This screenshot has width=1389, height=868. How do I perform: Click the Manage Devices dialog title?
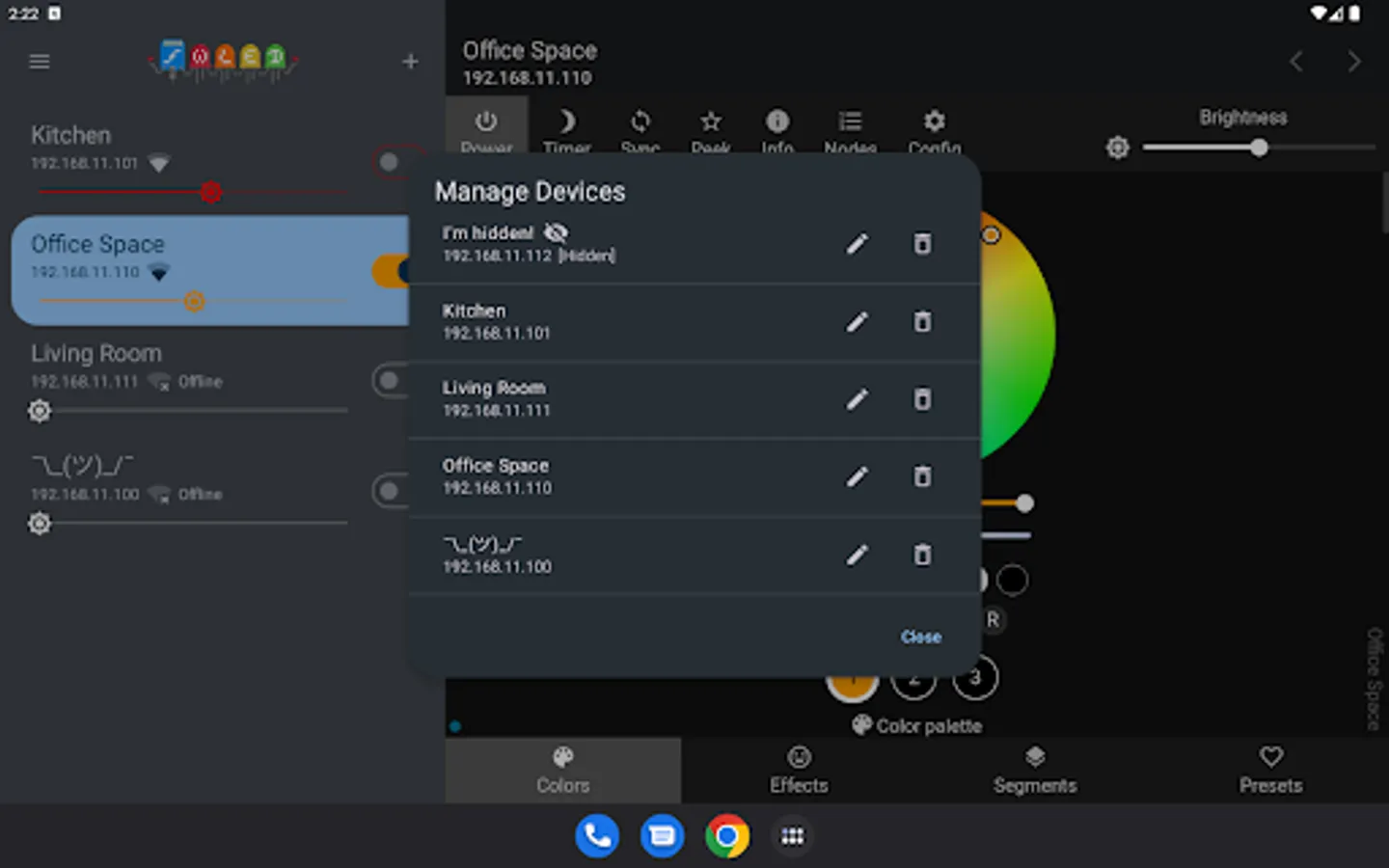click(530, 192)
